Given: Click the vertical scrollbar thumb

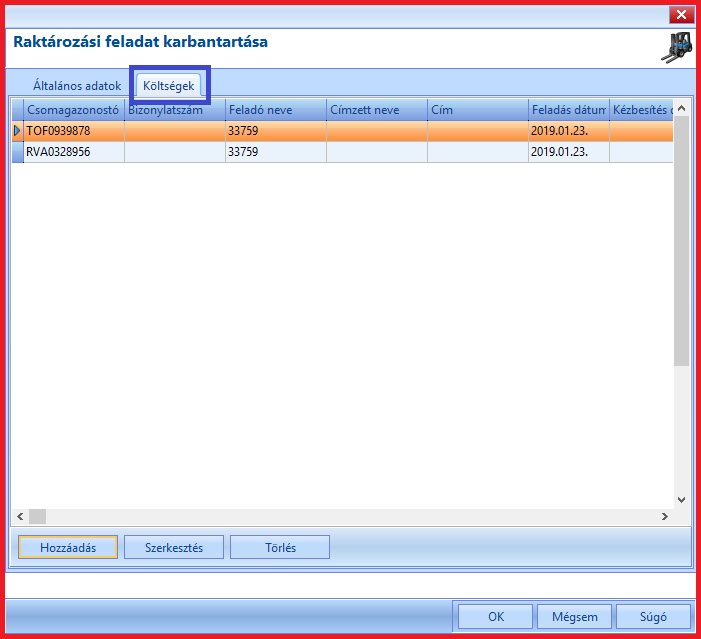Looking at the screenshot, I should tap(681, 241).
